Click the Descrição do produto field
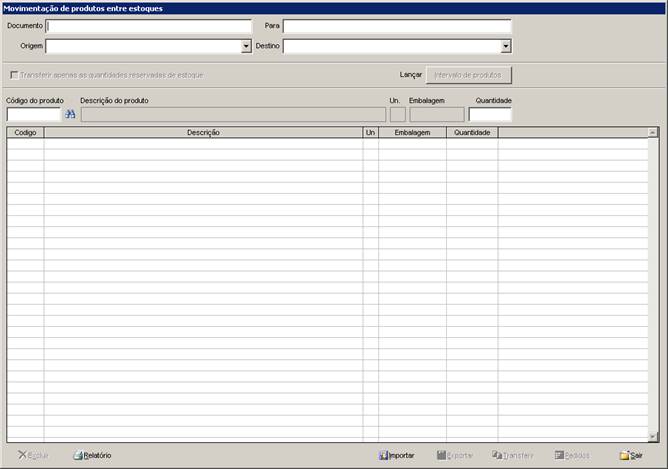Screen dimensions: 668x469 tap(233, 114)
